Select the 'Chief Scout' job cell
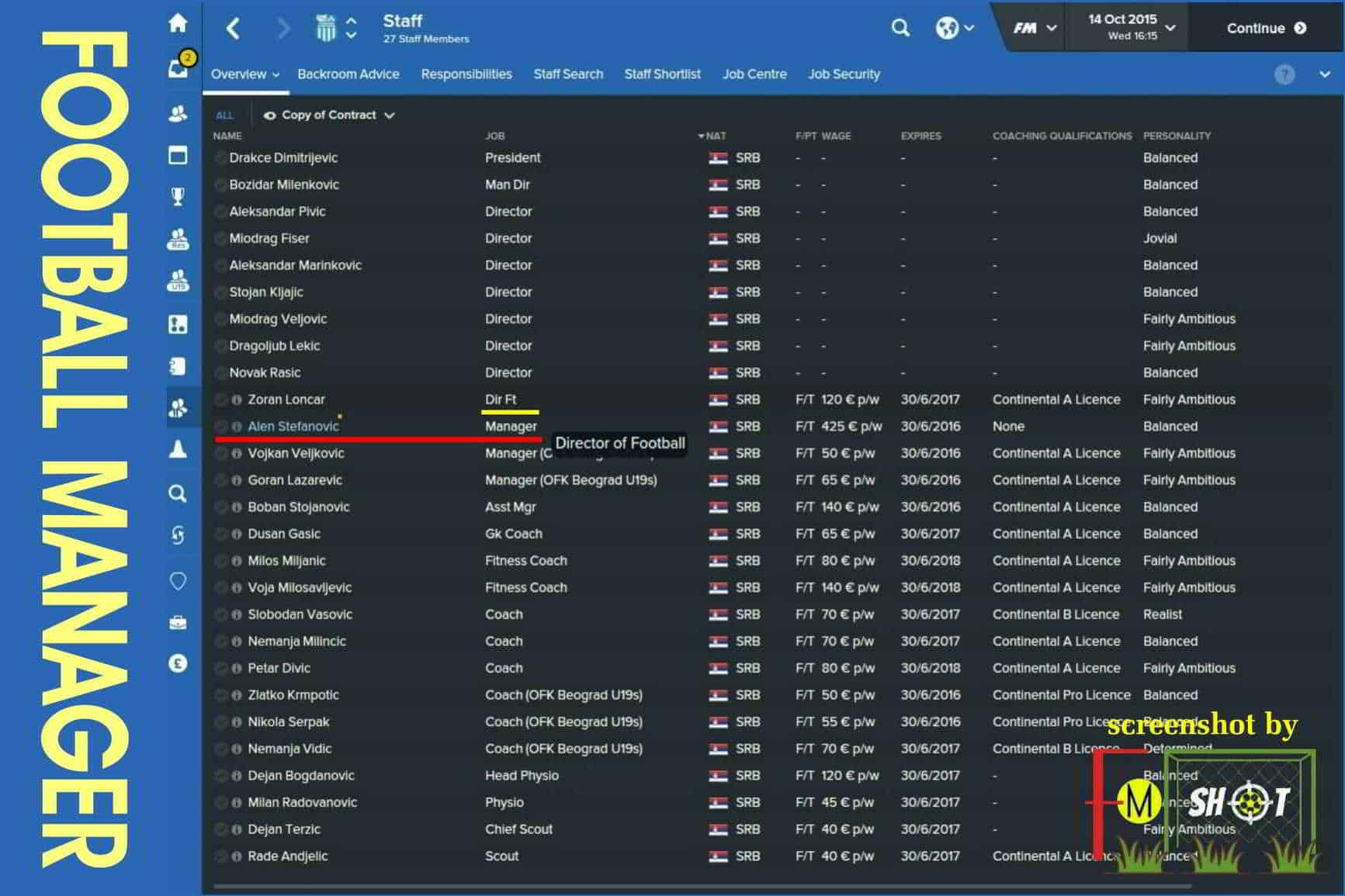Screen dimensions: 1345x896 [x=518, y=830]
